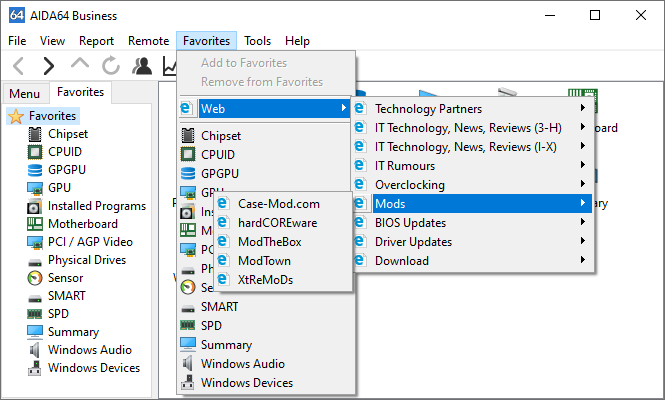Select Summary in the sidebar tree
665x400 pixels.
tap(73, 332)
